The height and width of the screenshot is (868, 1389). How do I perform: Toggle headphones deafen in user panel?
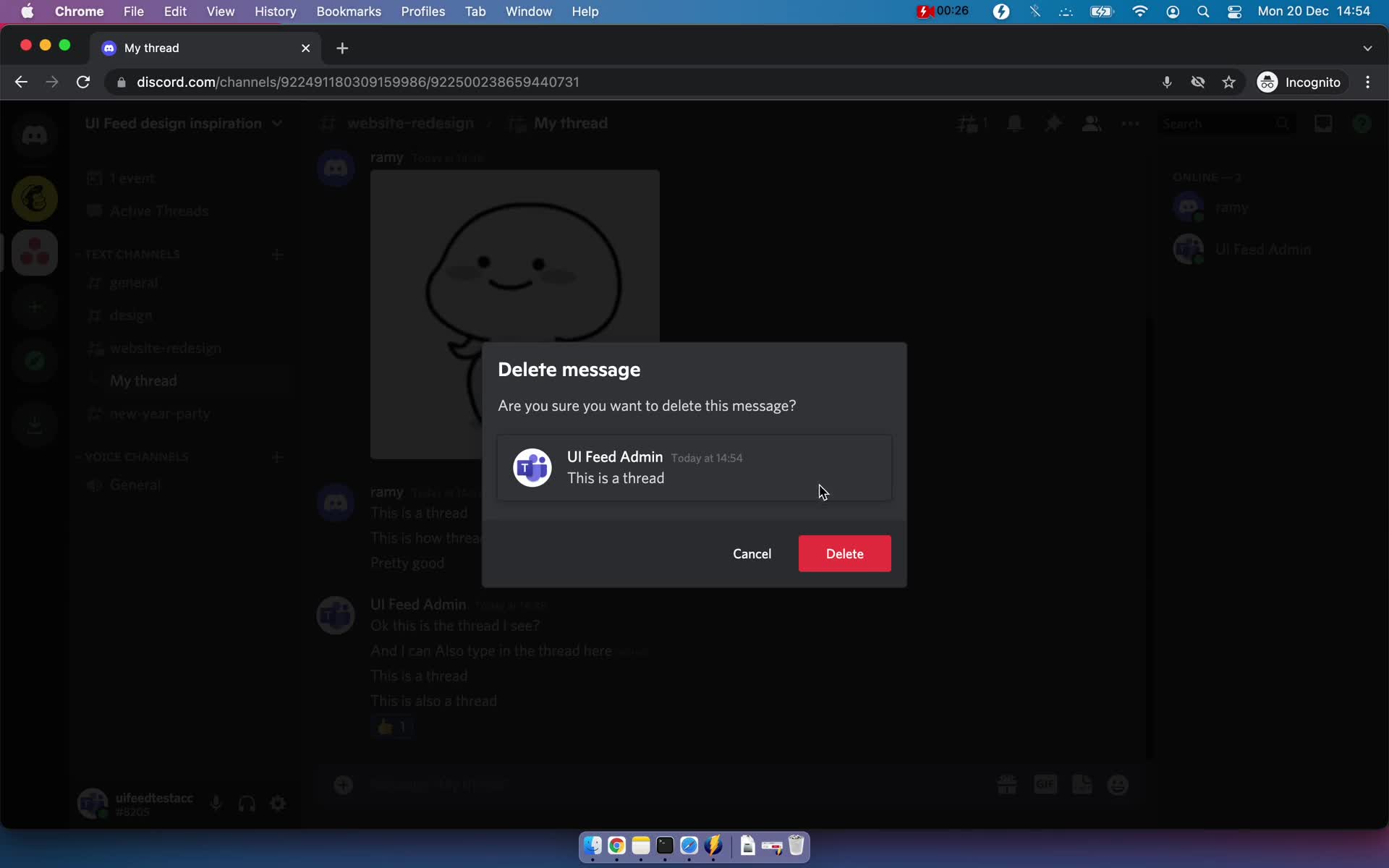pos(247,803)
